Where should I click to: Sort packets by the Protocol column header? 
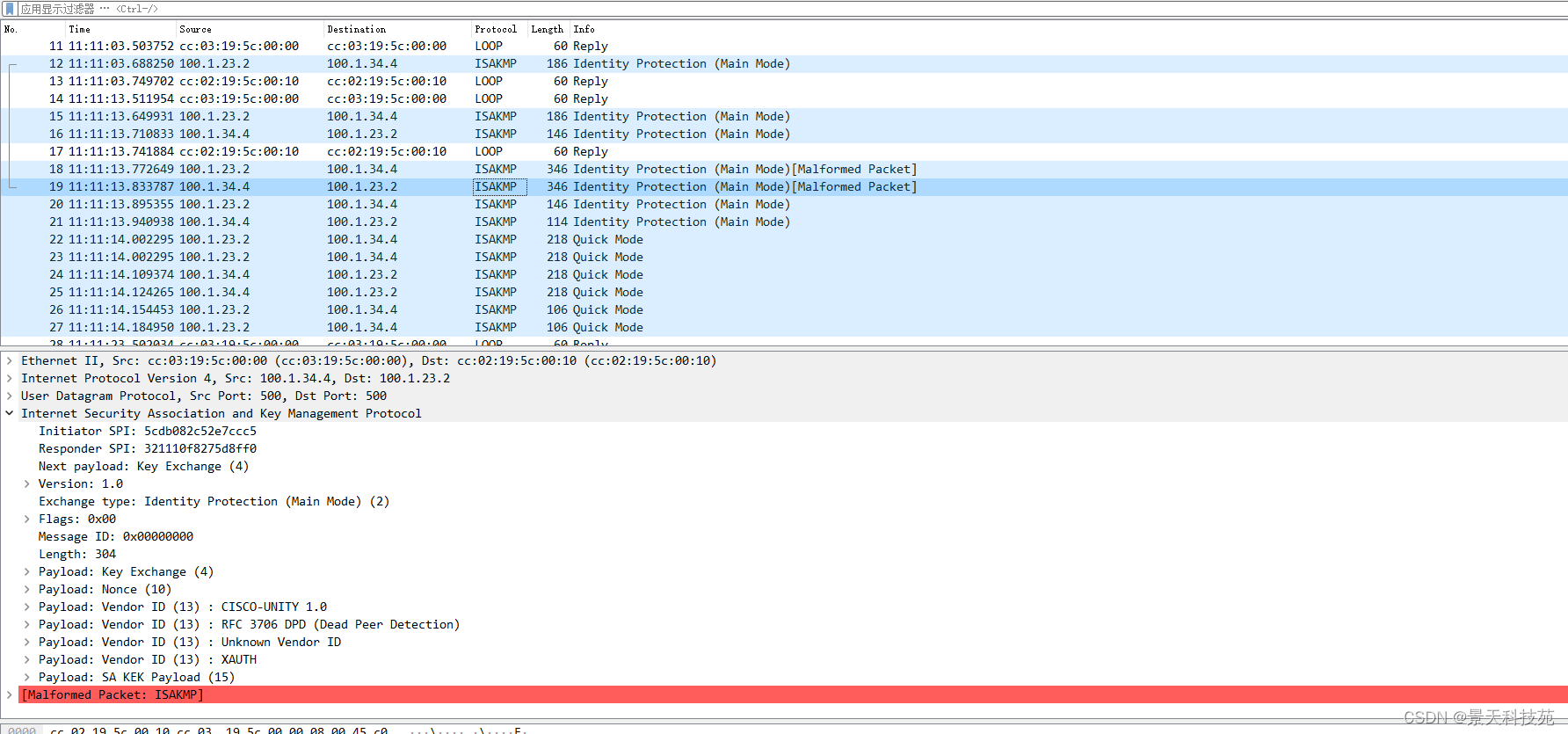click(x=496, y=29)
